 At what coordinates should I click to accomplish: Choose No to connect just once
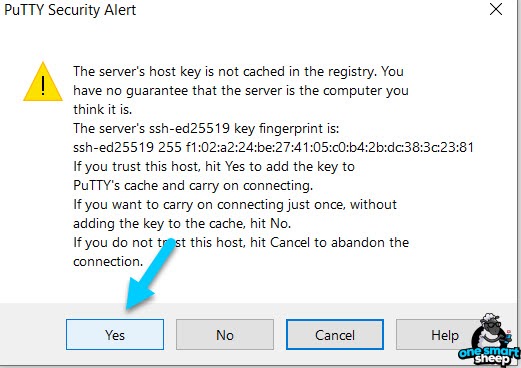[225, 335]
